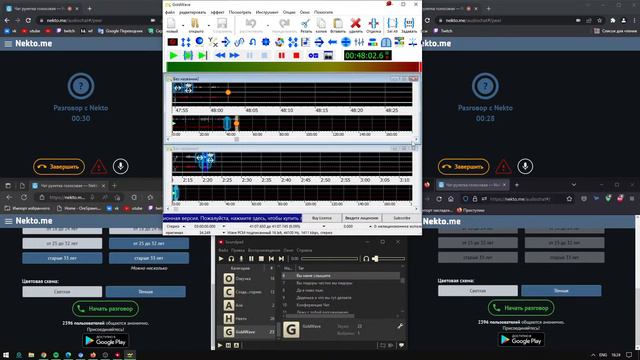
Task: Click 'Начать разговор' in bottom-right Nekto.me window
Action: (x=521, y=308)
